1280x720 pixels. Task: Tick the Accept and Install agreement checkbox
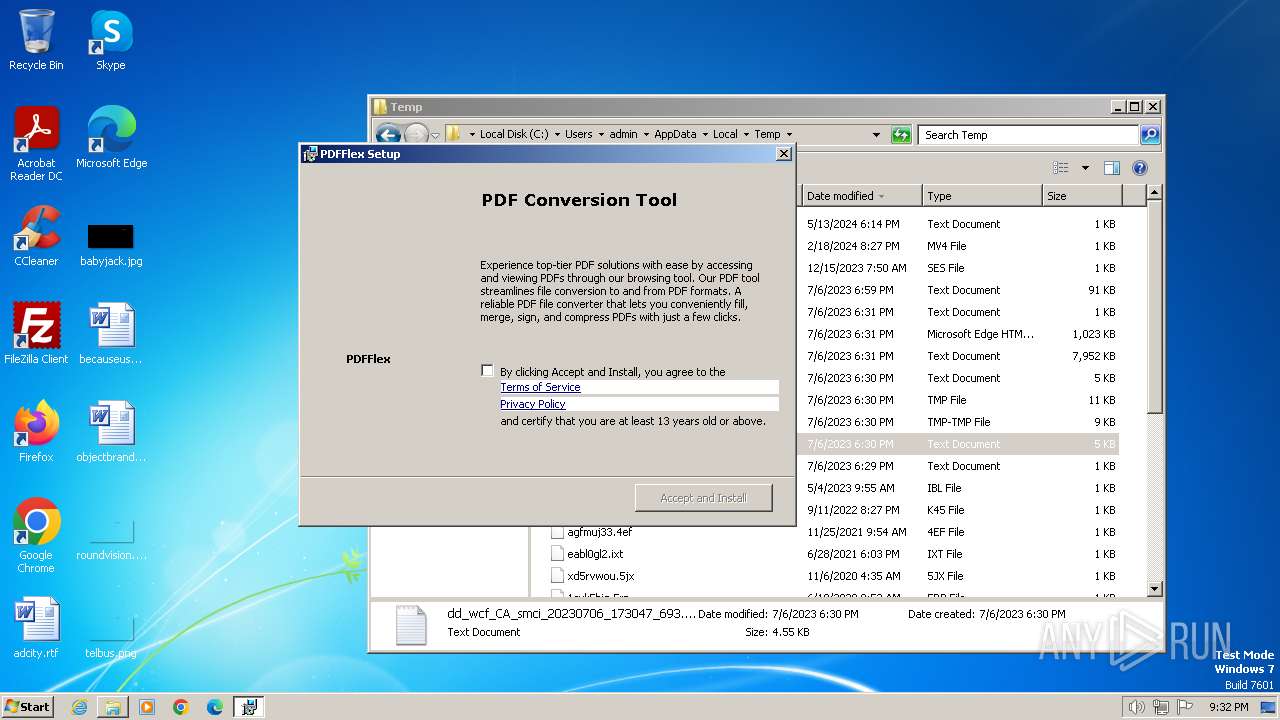(x=487, y=371)
